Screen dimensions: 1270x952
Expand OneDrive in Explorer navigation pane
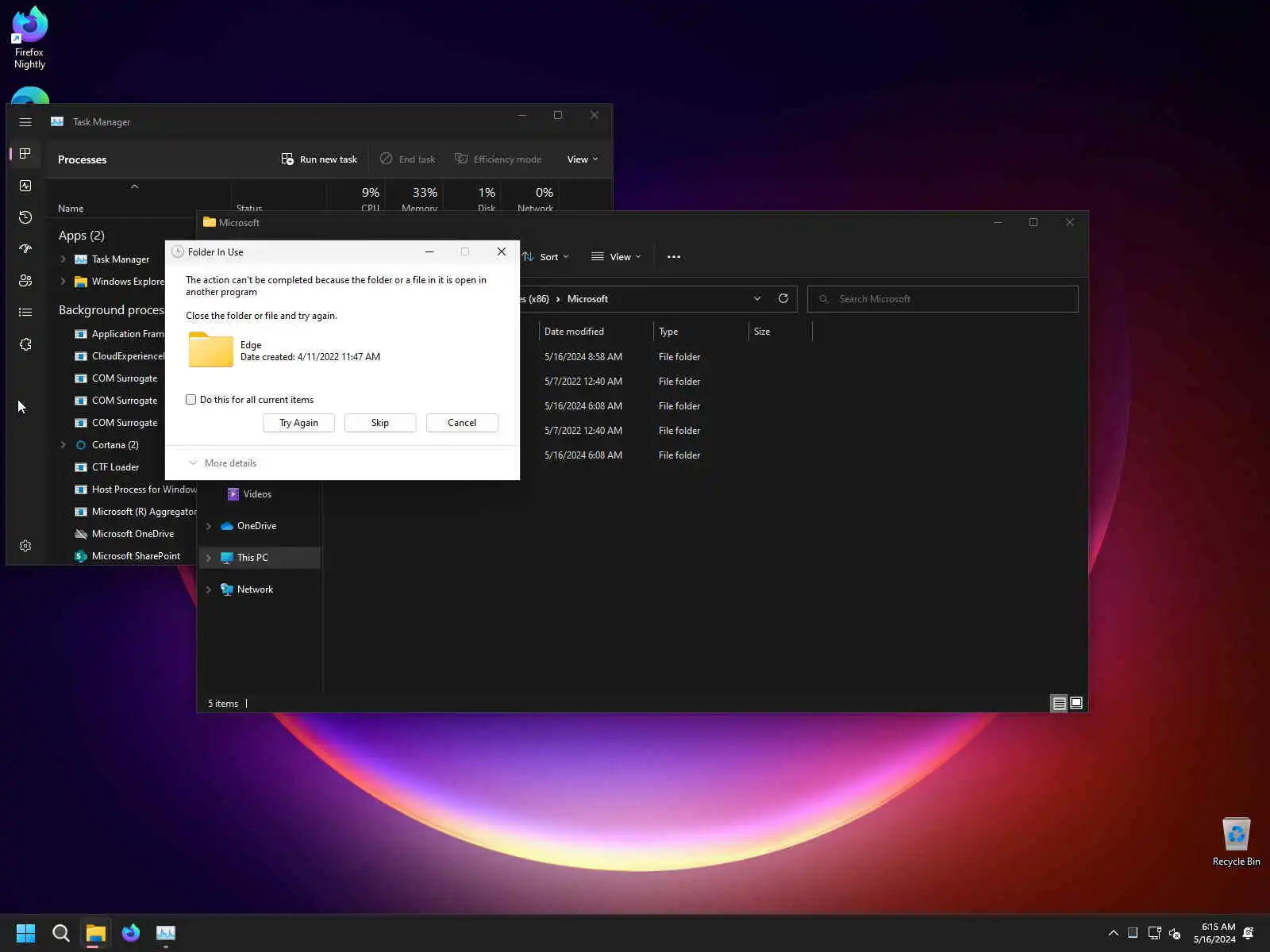click(x=208, y=526)
